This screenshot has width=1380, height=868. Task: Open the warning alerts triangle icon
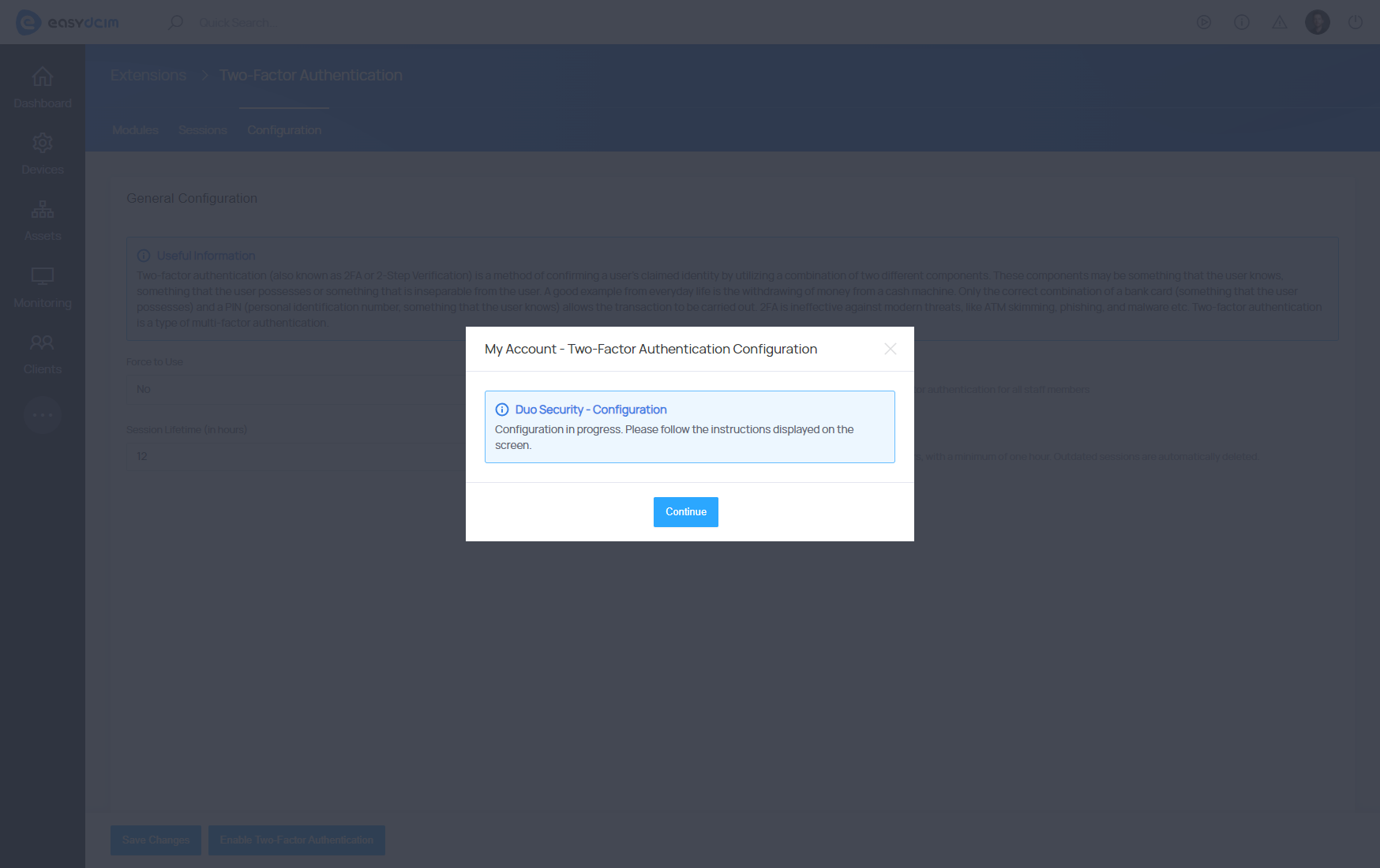click(x=1279, y=22)
